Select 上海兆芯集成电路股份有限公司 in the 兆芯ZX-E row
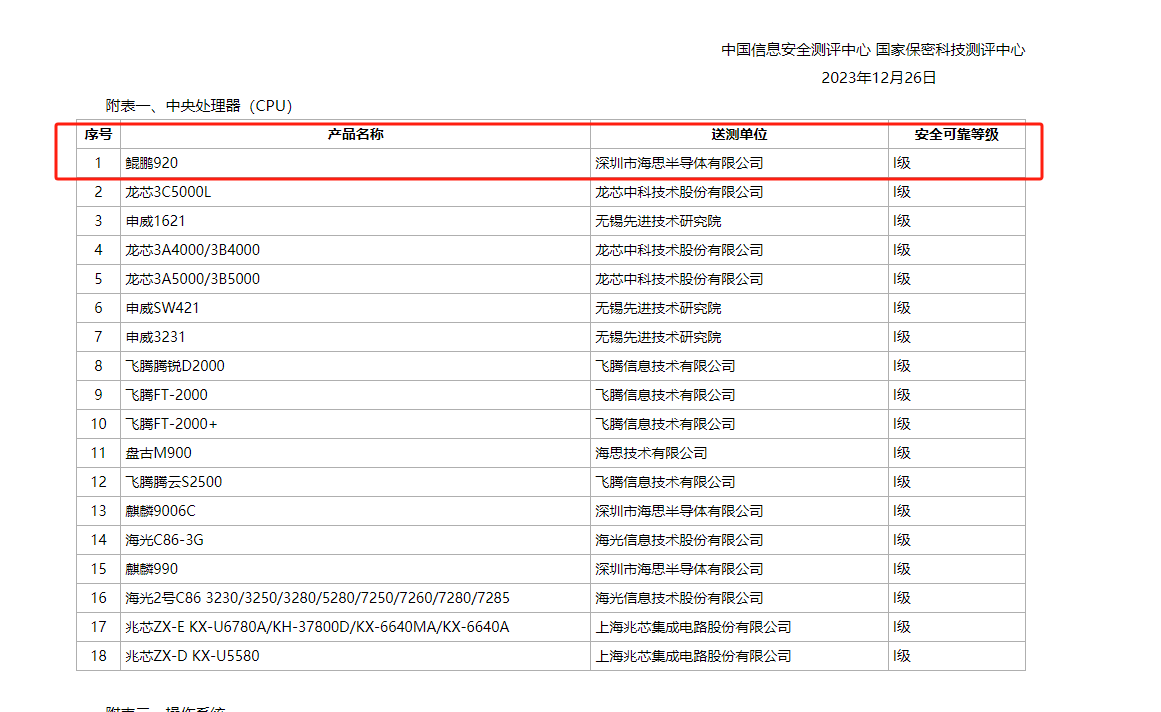Viewport: 1161px width, 712px height. coord(693,627)
